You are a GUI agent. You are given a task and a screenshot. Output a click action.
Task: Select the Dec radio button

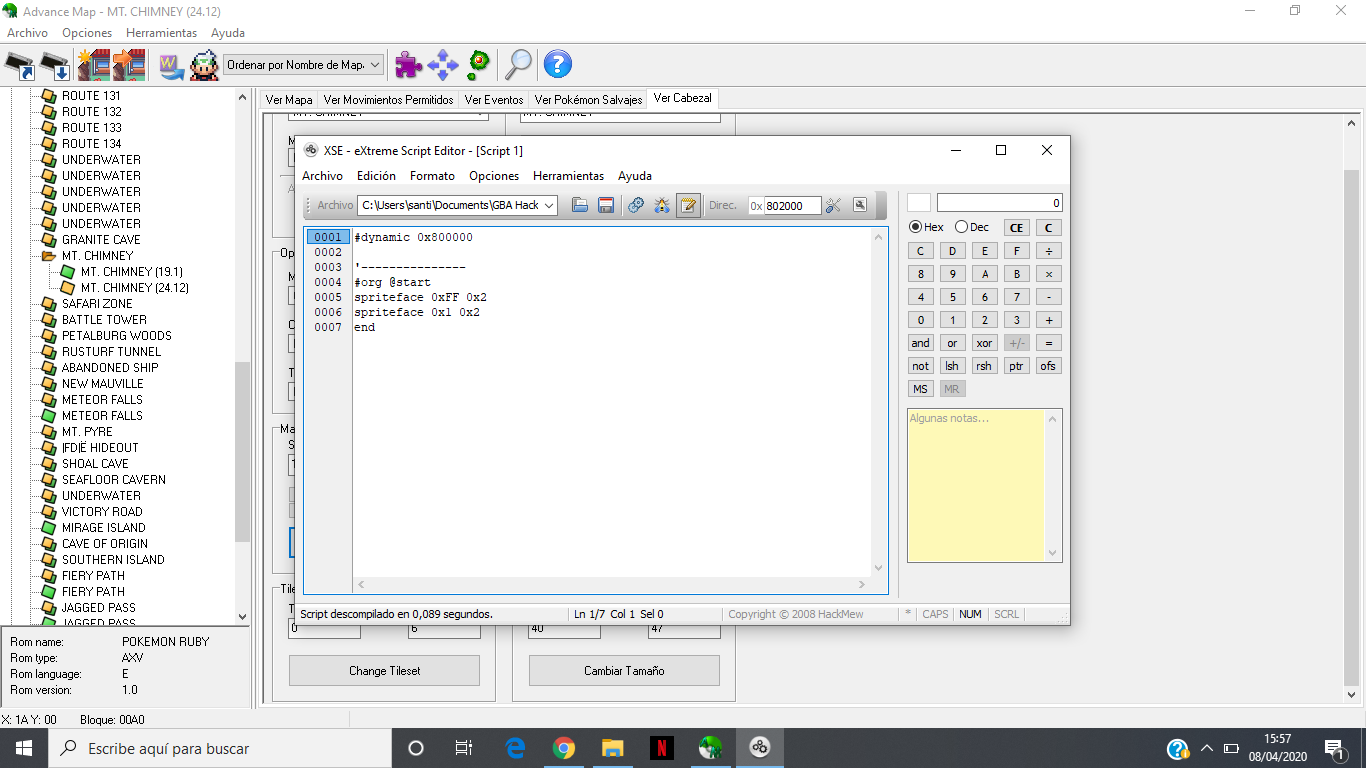[x=961, y=227]
